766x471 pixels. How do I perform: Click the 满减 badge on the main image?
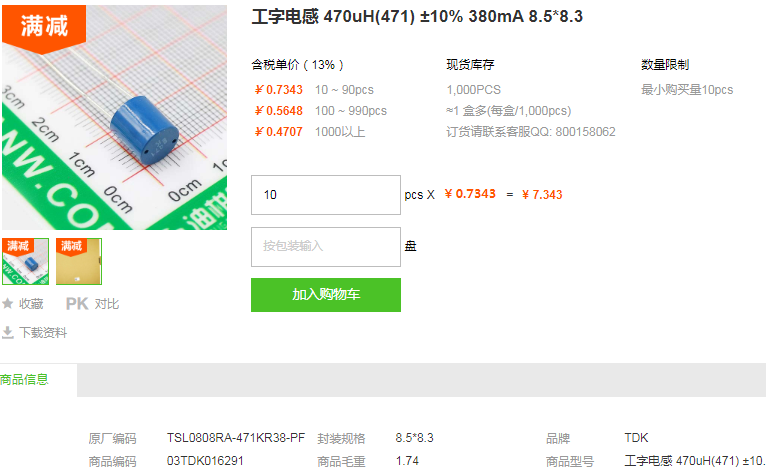point(44,28)
